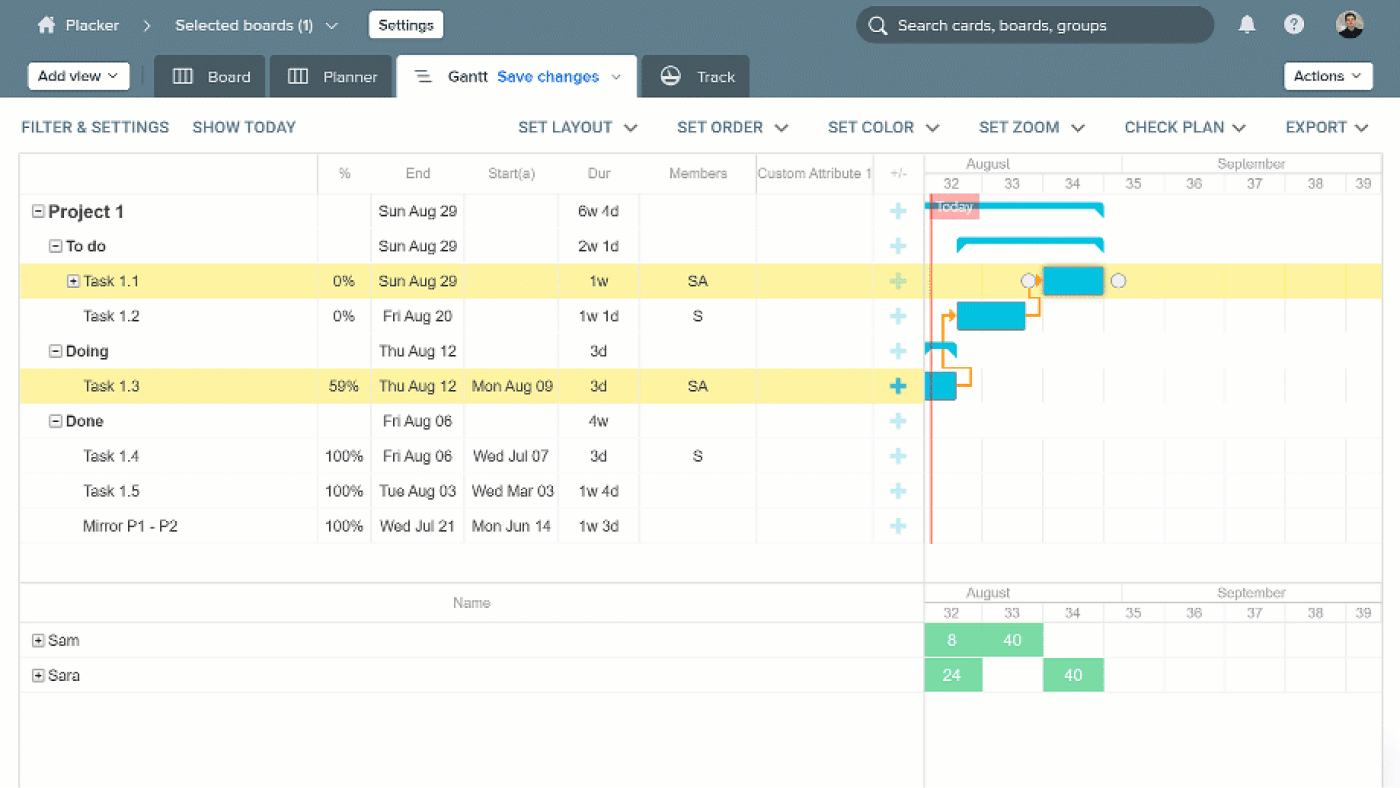The height and width of the screenshot is (788, 1400).
Task: Click the Show Today link
Action: [244, 127]
